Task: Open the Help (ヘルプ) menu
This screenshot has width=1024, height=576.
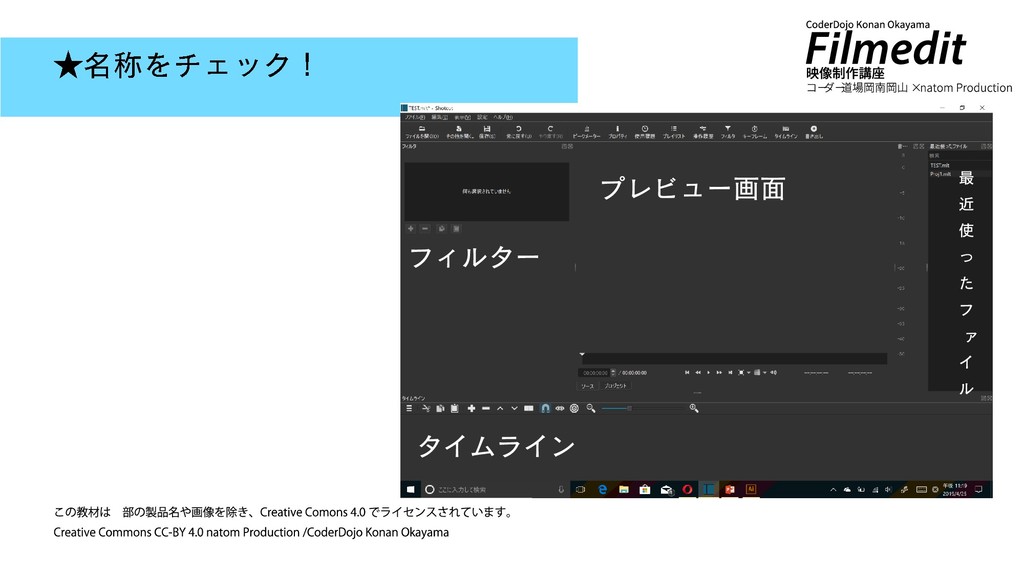Action: (x=503, y=118)
